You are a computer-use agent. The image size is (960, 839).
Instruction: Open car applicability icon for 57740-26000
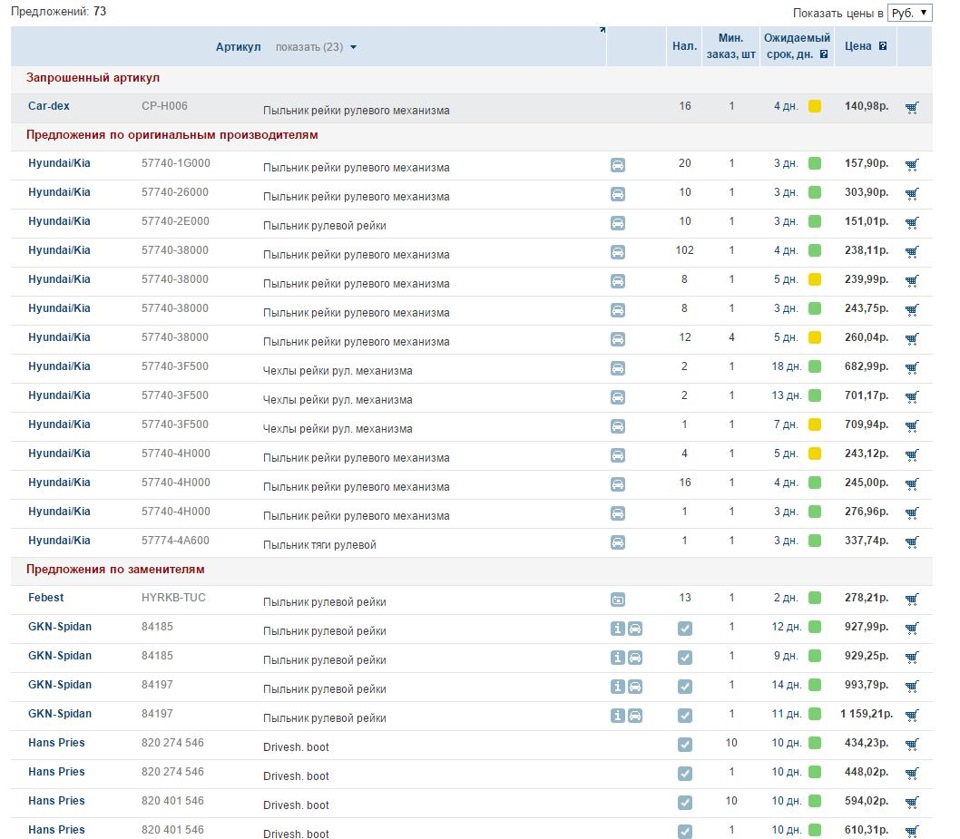[618, 194]
